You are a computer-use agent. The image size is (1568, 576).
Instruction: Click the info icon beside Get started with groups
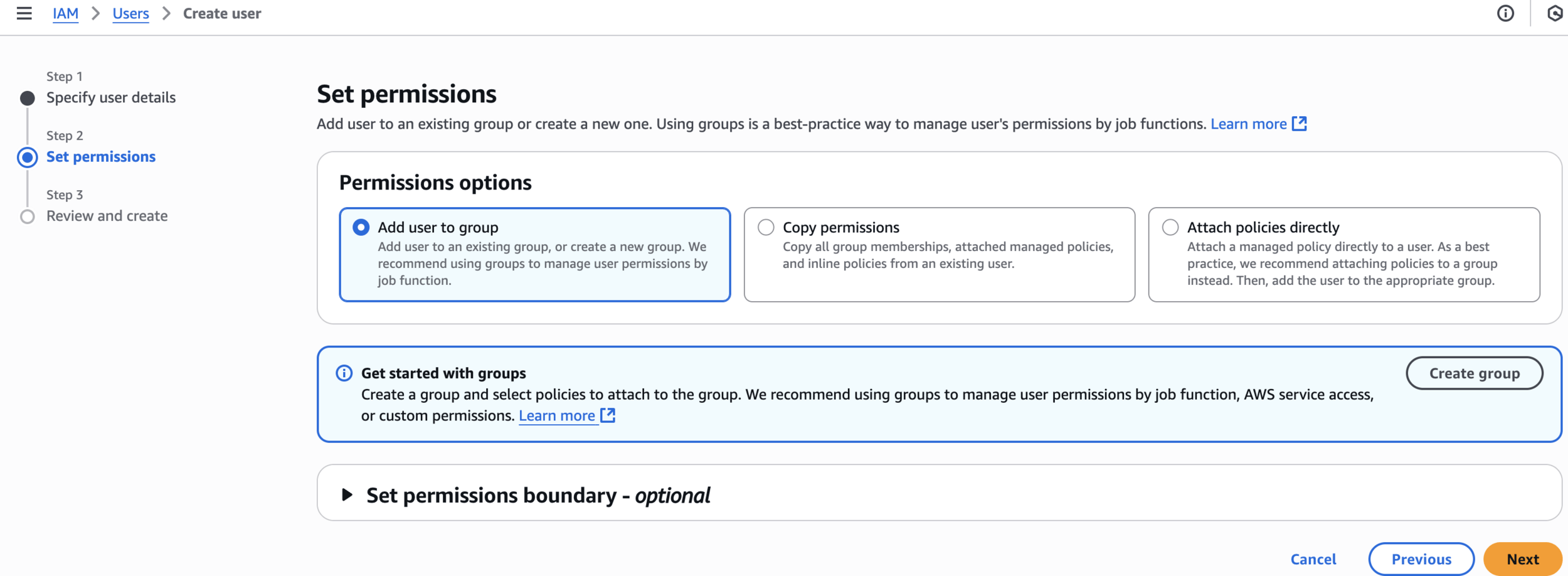pyautogui.click(x=344, y=373)
